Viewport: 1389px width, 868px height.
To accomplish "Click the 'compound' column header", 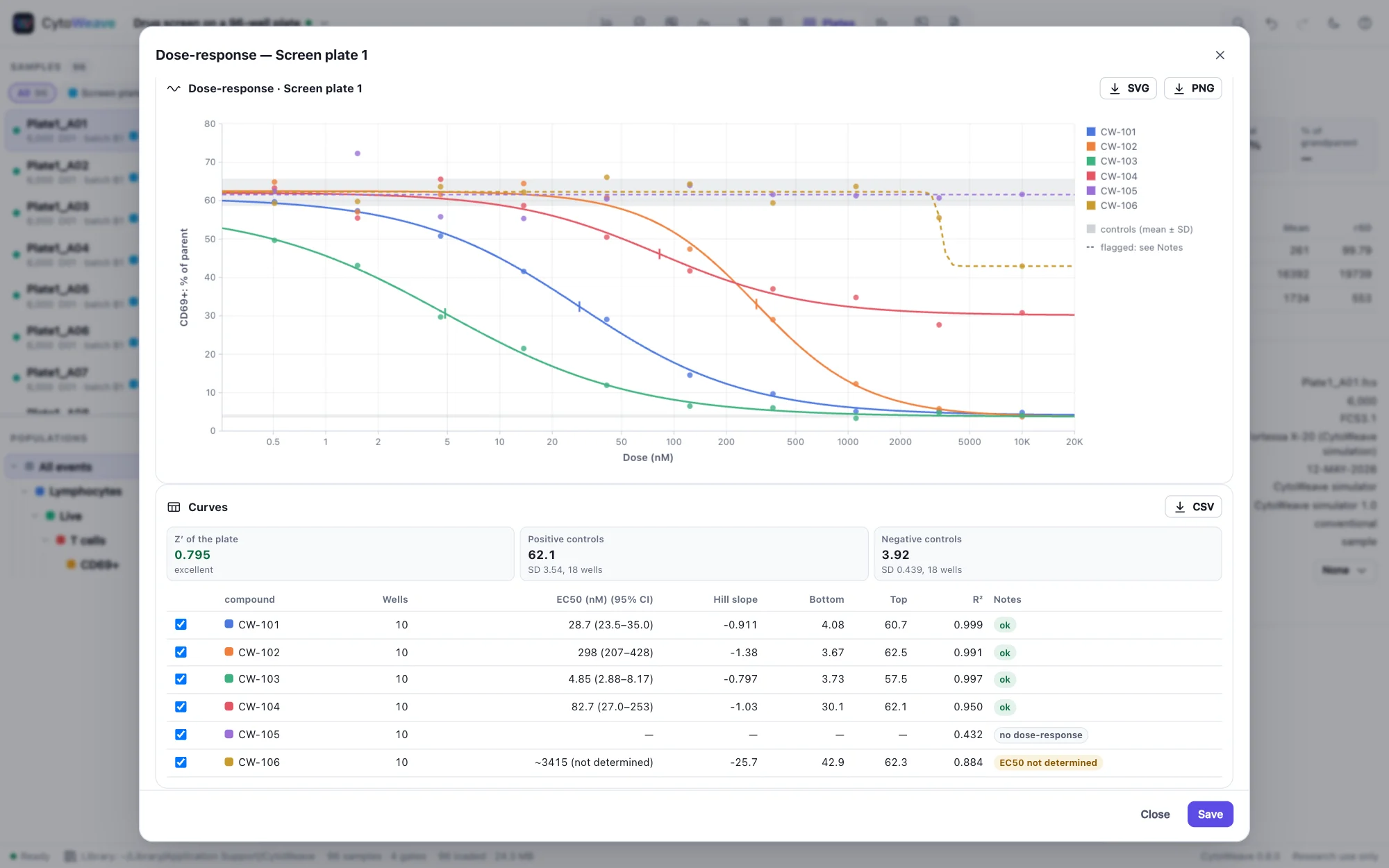I will click(249, 599).
